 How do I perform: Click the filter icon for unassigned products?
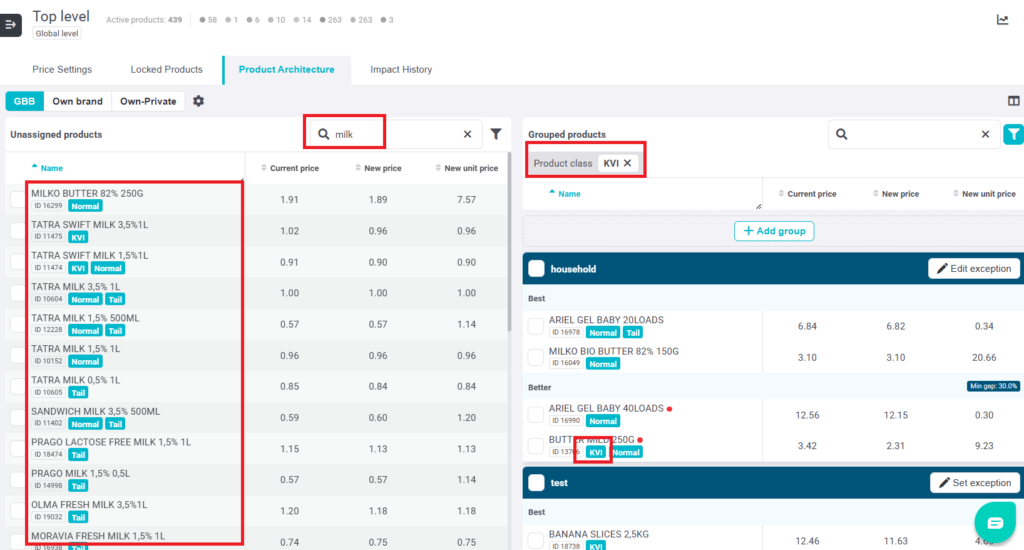pos(495,134)
